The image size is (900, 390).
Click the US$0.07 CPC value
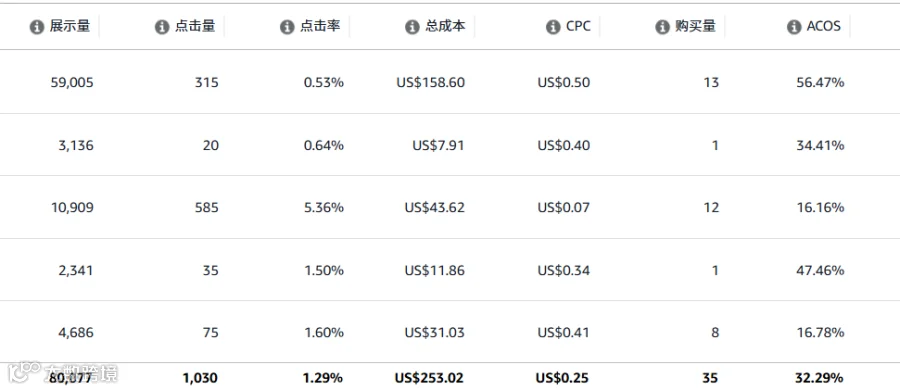click(x=564, y=207)
